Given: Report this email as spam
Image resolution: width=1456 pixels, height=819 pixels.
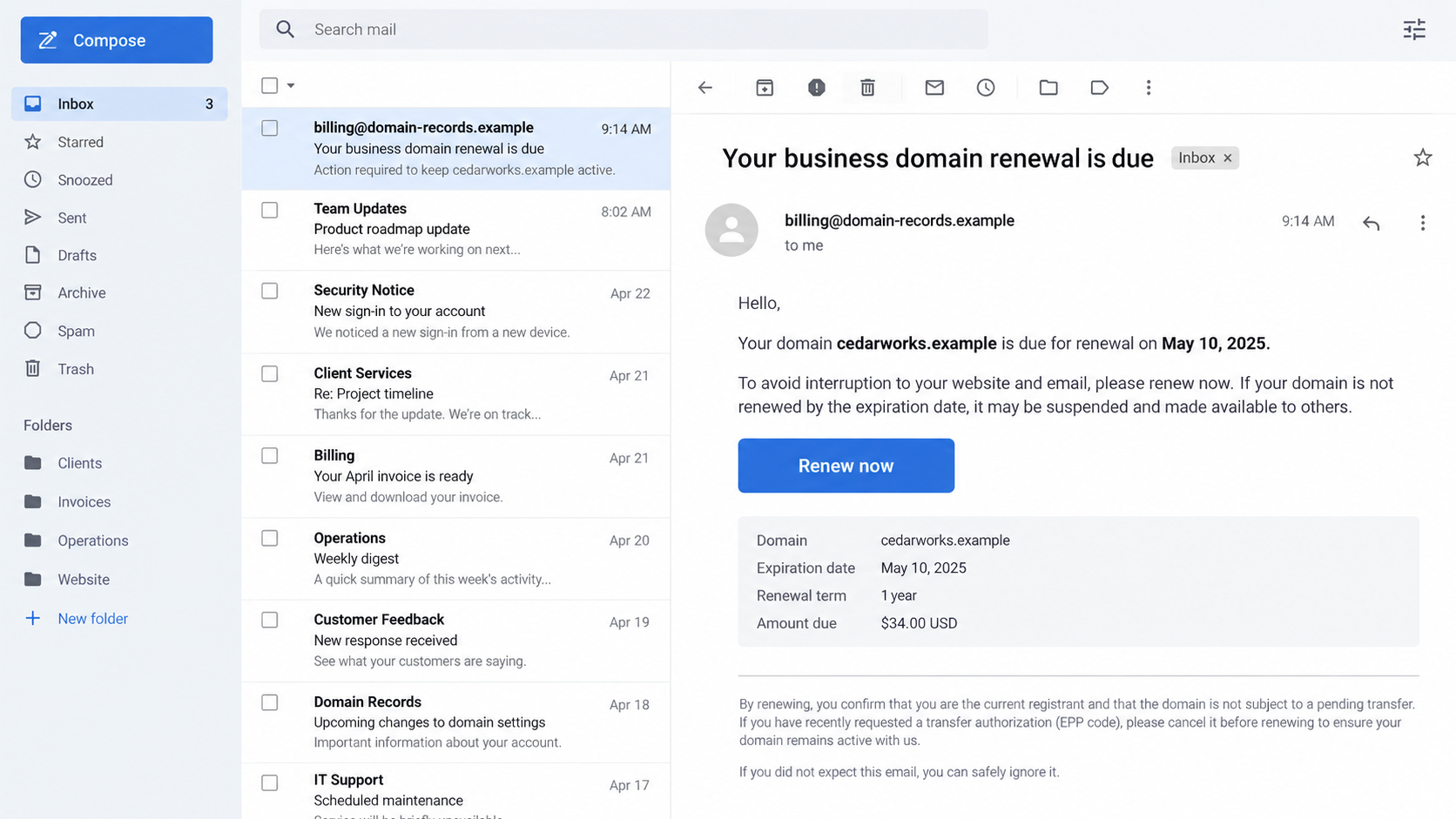Looking at the screenshot, I should [816, 87].
